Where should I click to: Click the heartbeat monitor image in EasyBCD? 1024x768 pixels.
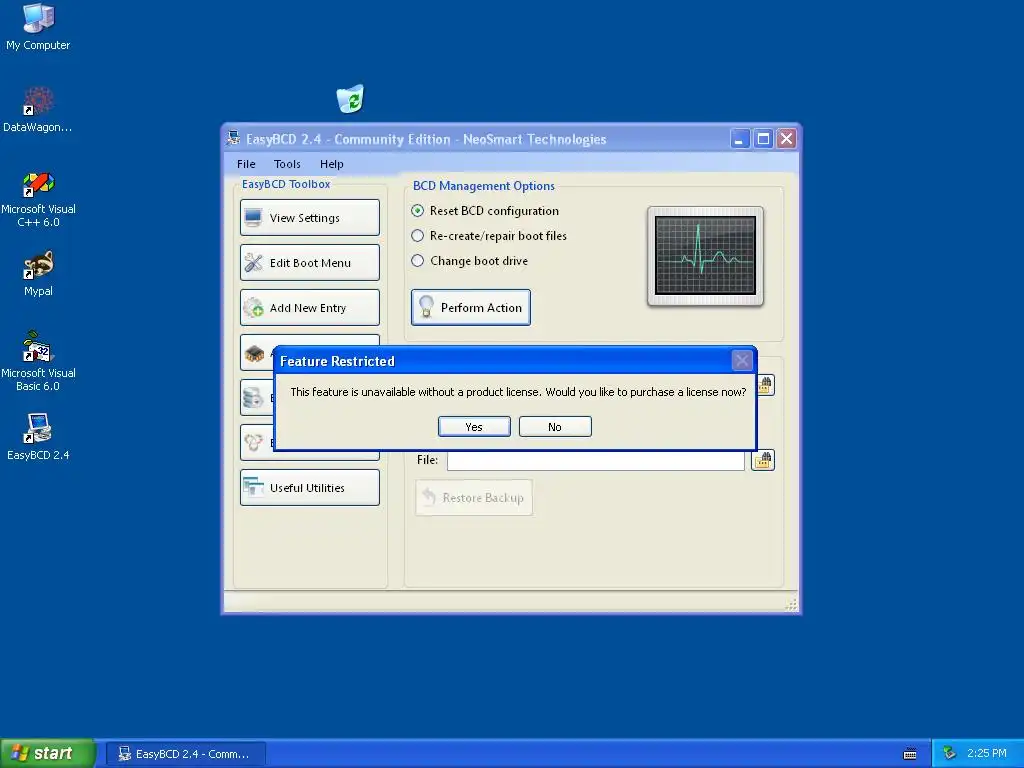coord(705,256)
